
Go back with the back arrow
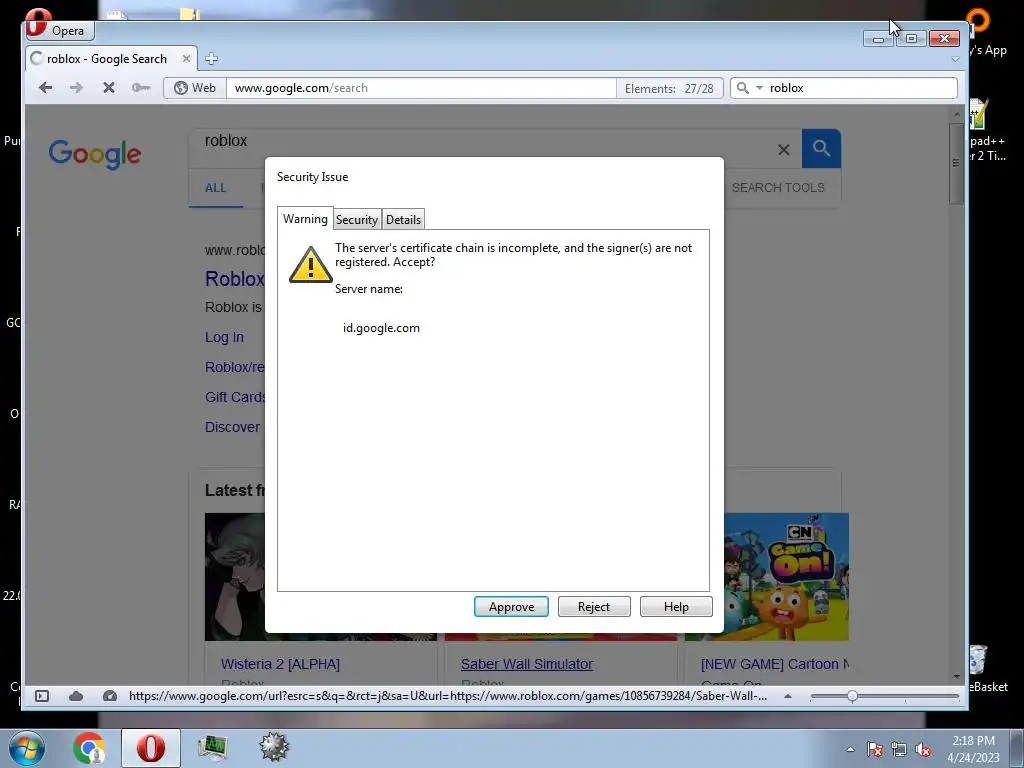pyautogui.click(x=45, y=88)
